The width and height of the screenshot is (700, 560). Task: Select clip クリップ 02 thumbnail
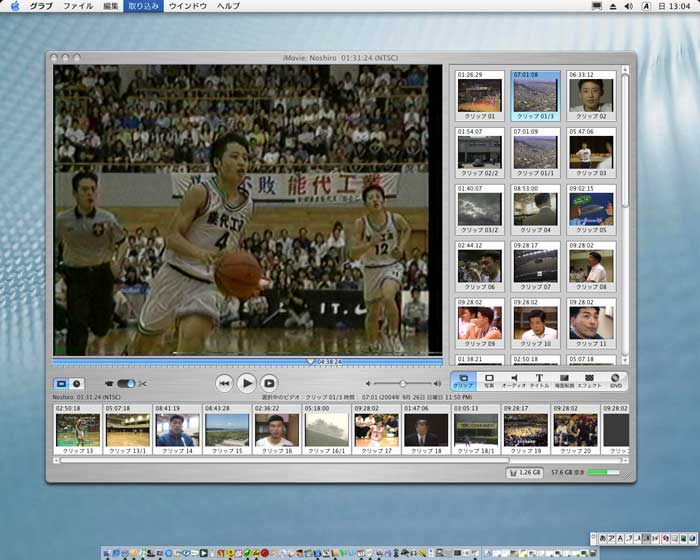point(591,96)
